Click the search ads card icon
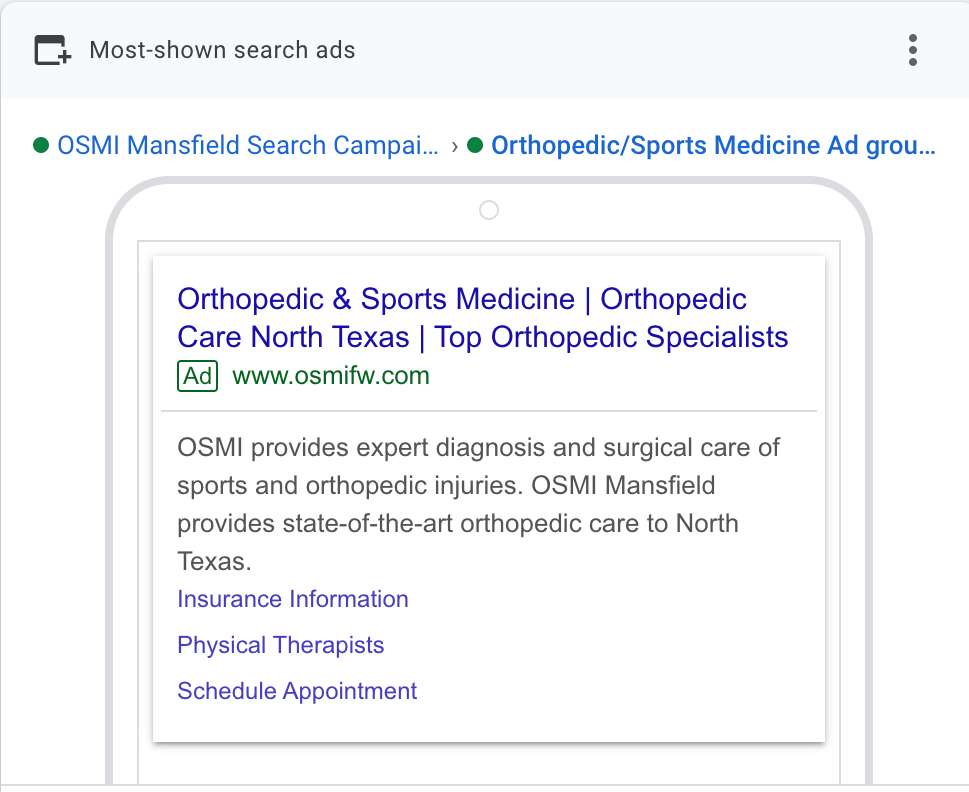This screenshot has width=969, height=792. click(x=53, y=50)
